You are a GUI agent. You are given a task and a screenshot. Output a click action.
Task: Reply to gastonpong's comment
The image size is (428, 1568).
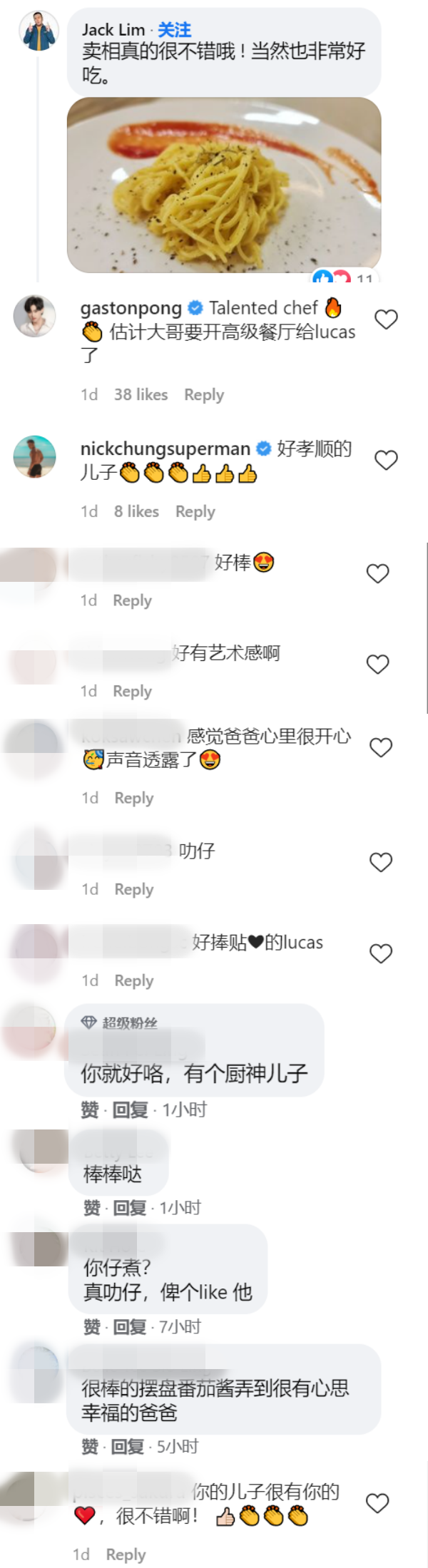click(x=204, y=394)
